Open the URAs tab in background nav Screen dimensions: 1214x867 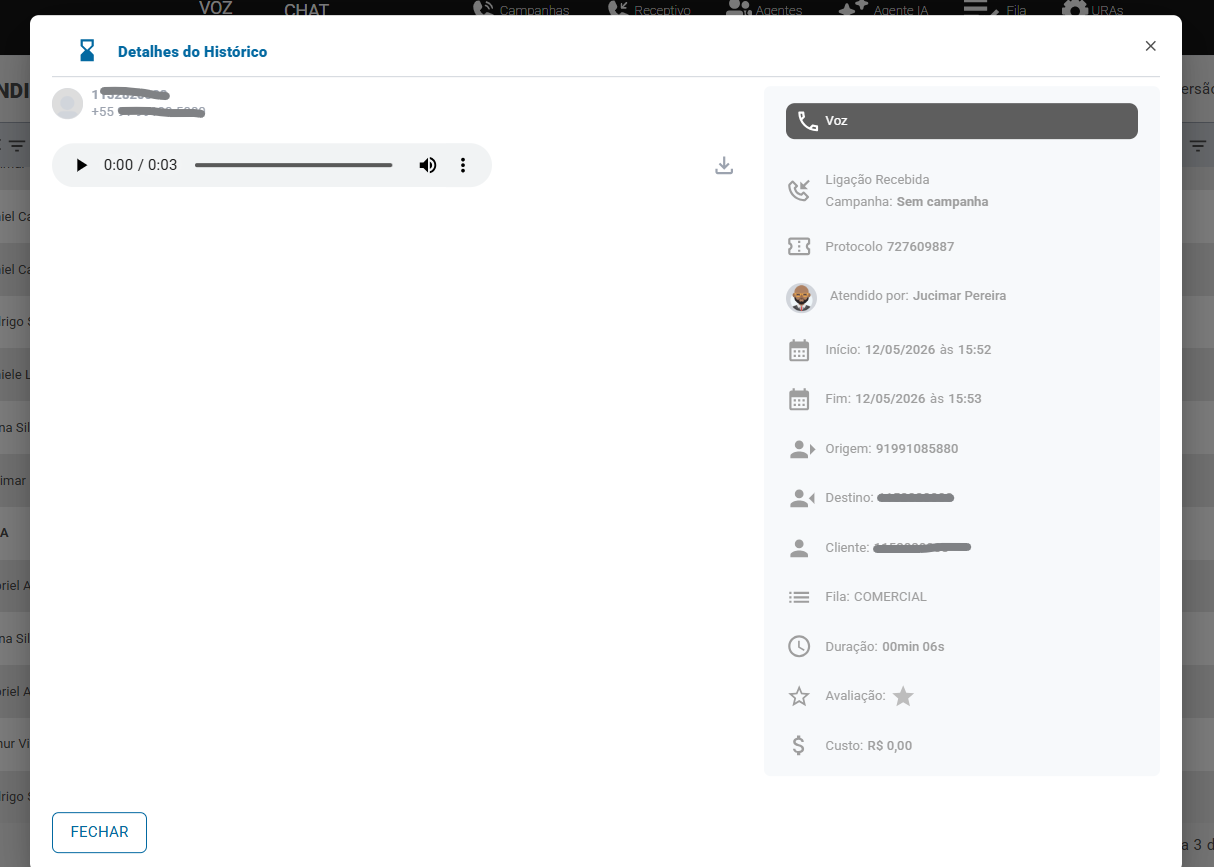point(1091,8)
